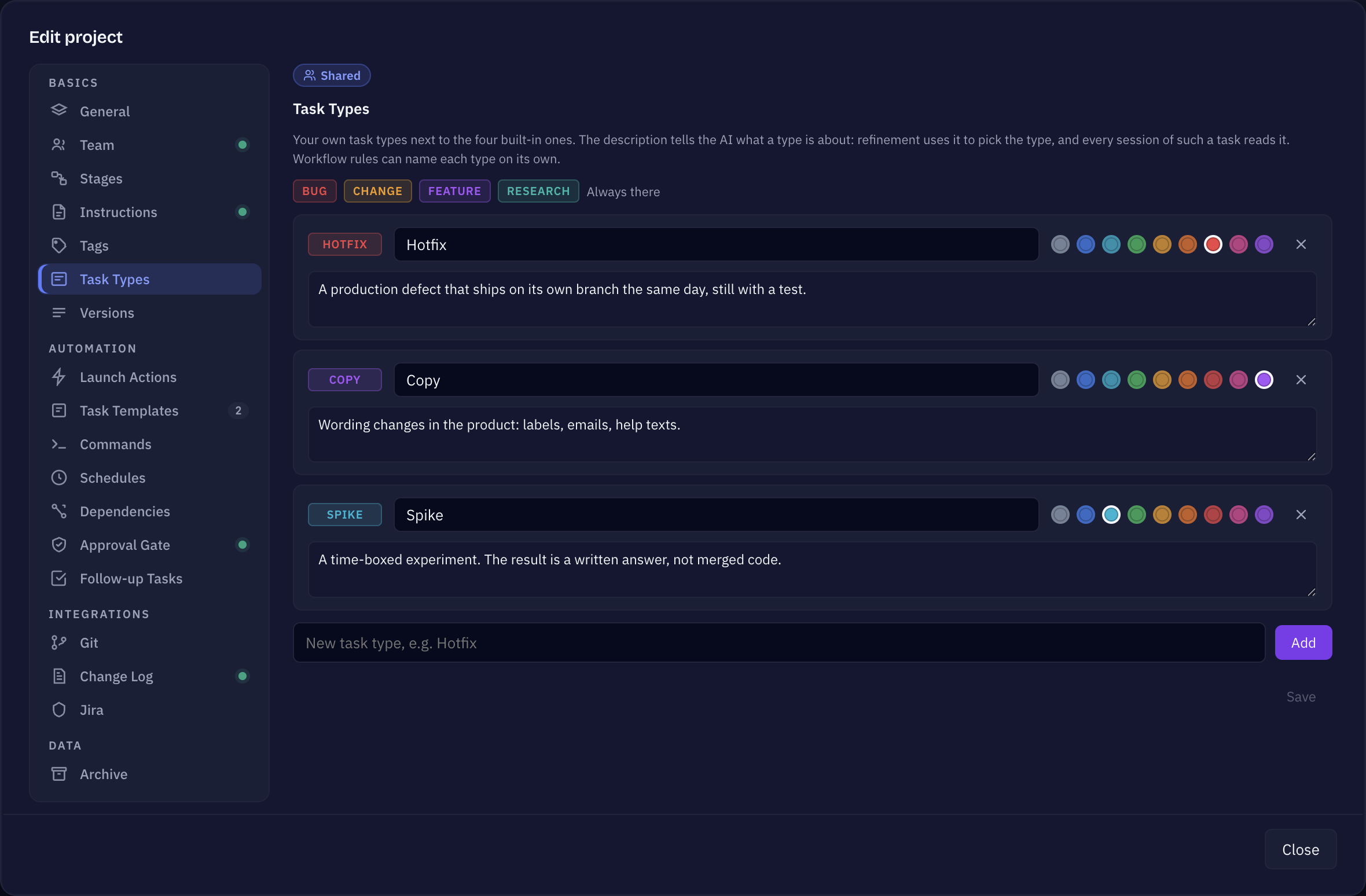Click the Dependencies link icon

[58, 511]
